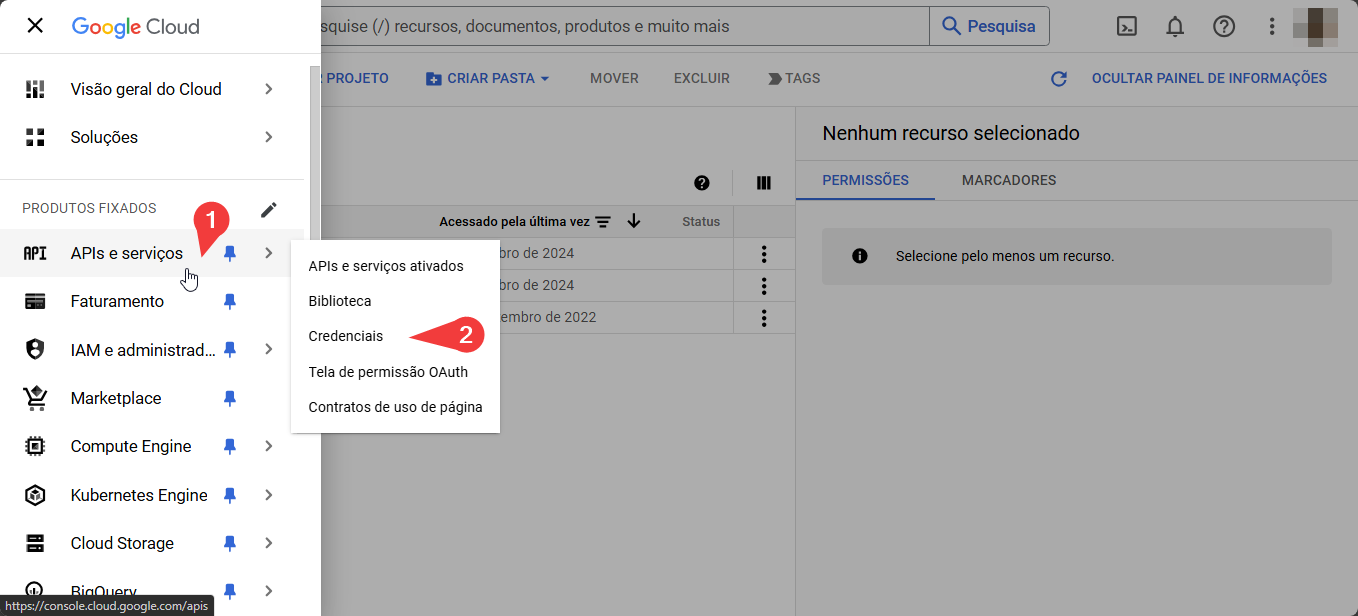Expand Visão geral do Cloud submenu chevron
The width and height of the screenshot is (1358, 616).
point(269,89)
